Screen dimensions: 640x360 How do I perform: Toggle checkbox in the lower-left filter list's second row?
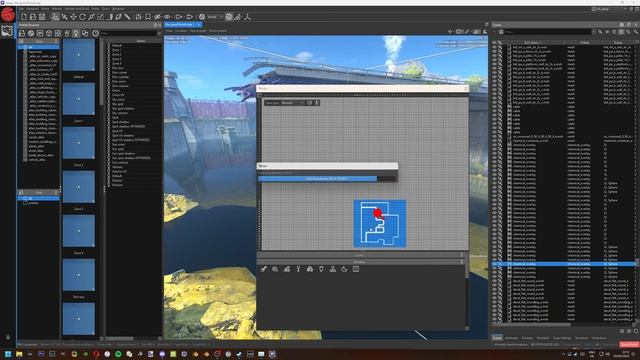pos(25,203)
